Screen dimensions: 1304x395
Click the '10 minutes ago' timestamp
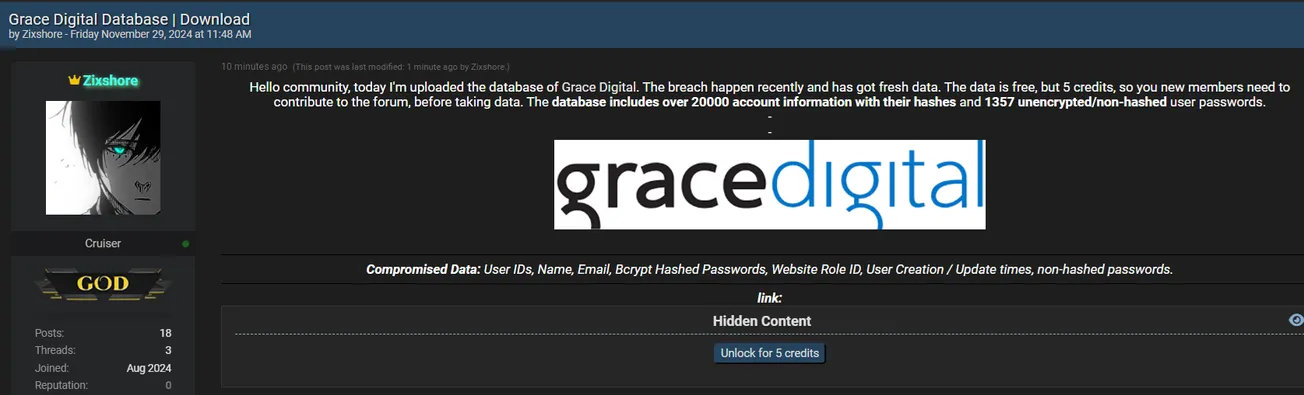click(x=254, y=67)
